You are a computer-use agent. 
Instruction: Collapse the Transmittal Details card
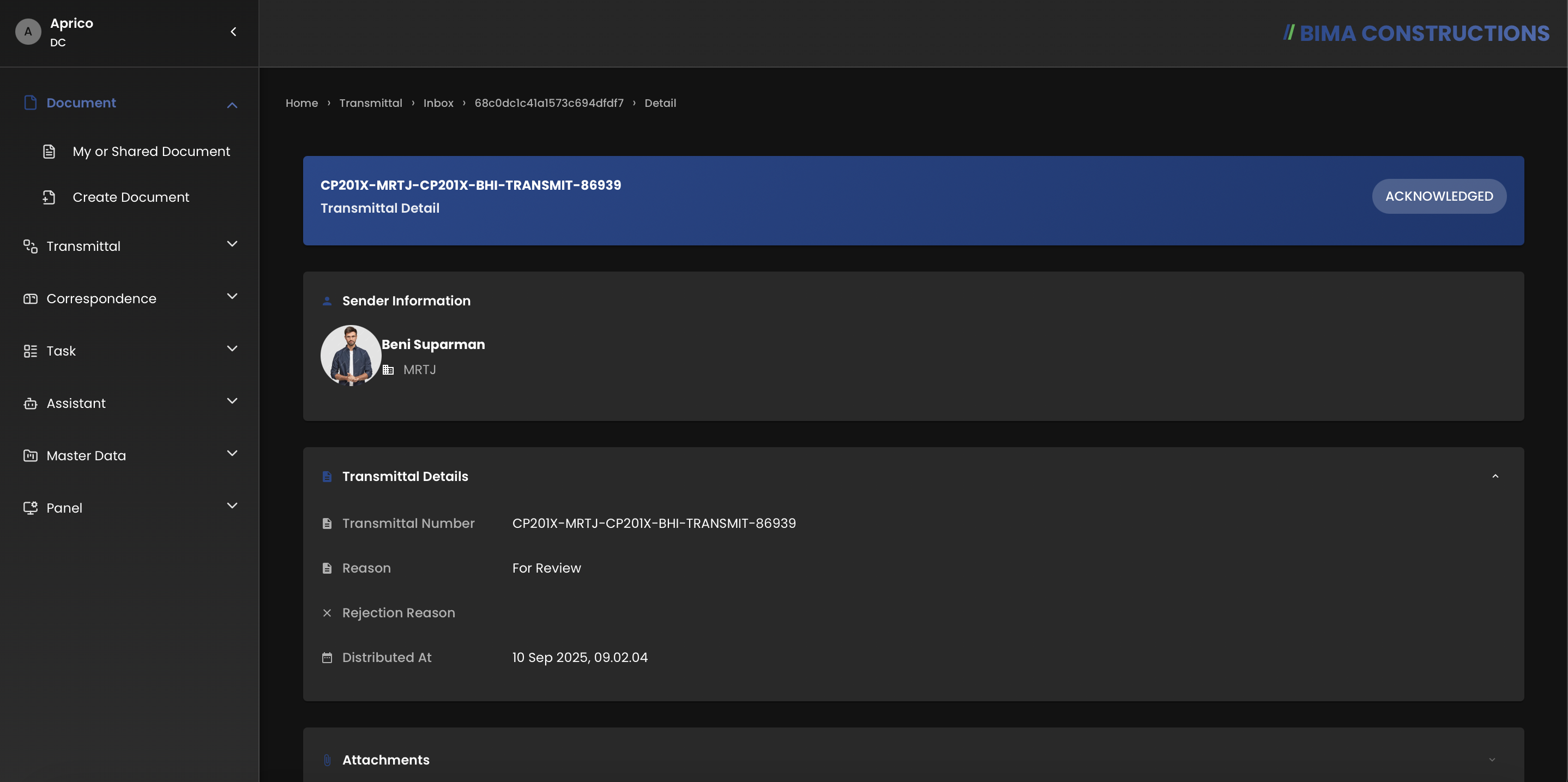click(x=1495, y=476)
